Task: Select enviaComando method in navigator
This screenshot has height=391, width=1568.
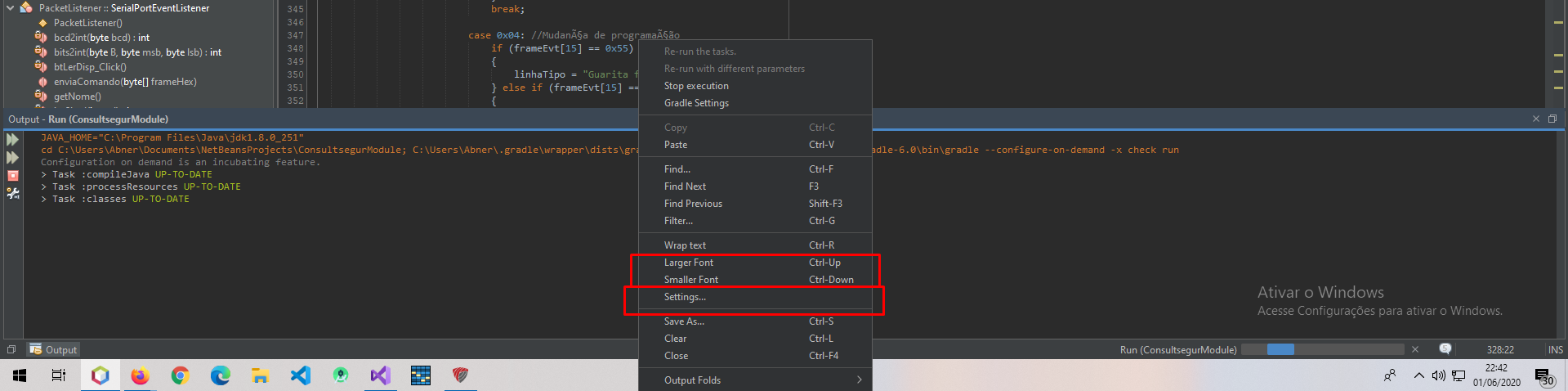Action: tap(125, 82)
